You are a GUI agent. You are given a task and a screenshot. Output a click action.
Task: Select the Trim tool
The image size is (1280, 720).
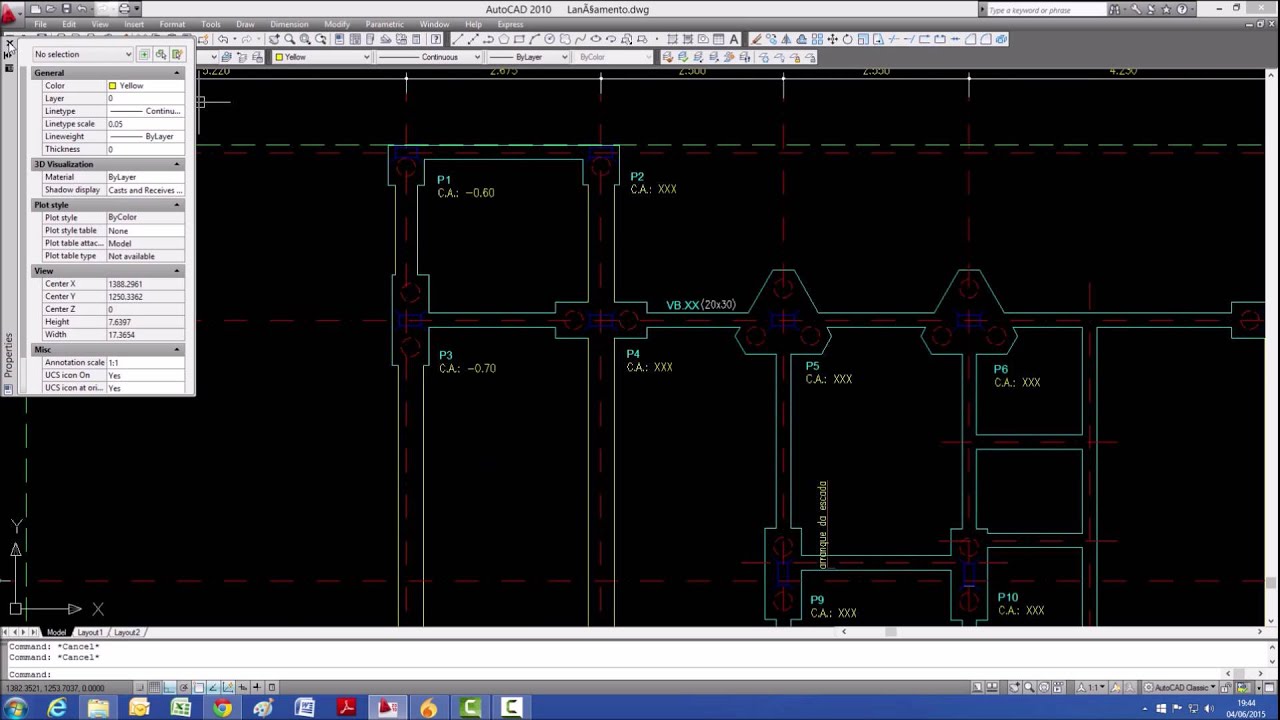coord(893,39)
